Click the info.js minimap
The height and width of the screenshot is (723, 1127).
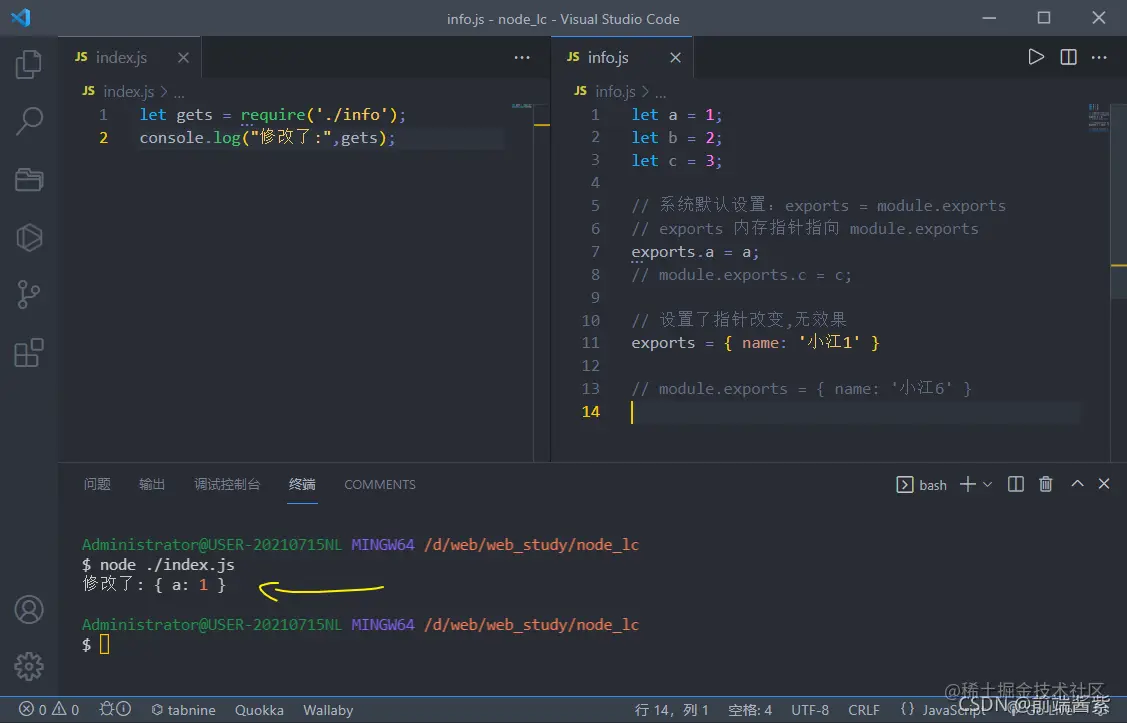point(1098,117)
